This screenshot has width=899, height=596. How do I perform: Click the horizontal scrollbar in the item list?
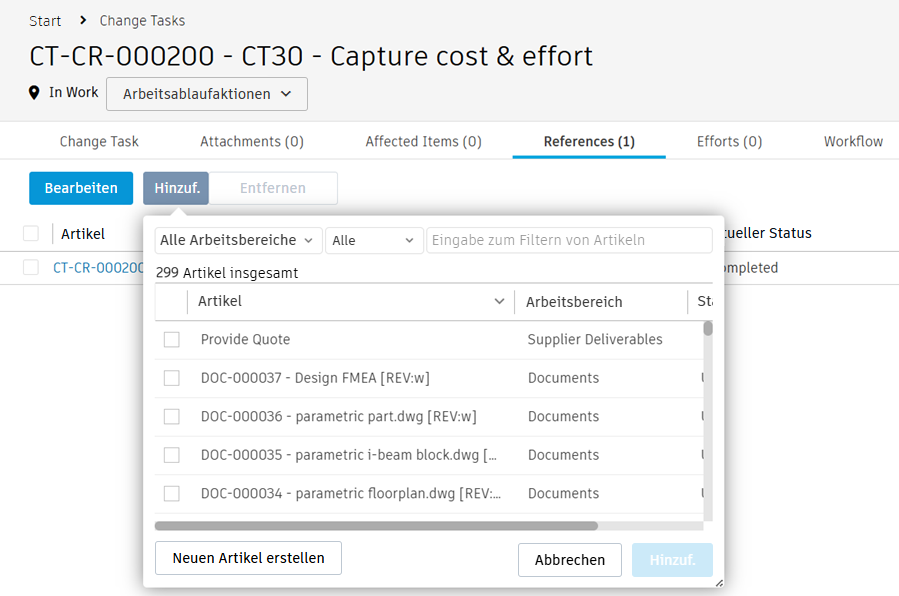pos(376,525)
